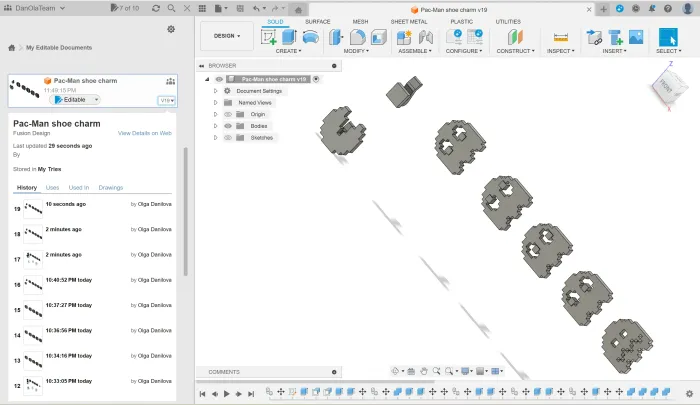Click the Create Sketch tool icon
Screen dimensions: 700x405
tap(269, 37)
